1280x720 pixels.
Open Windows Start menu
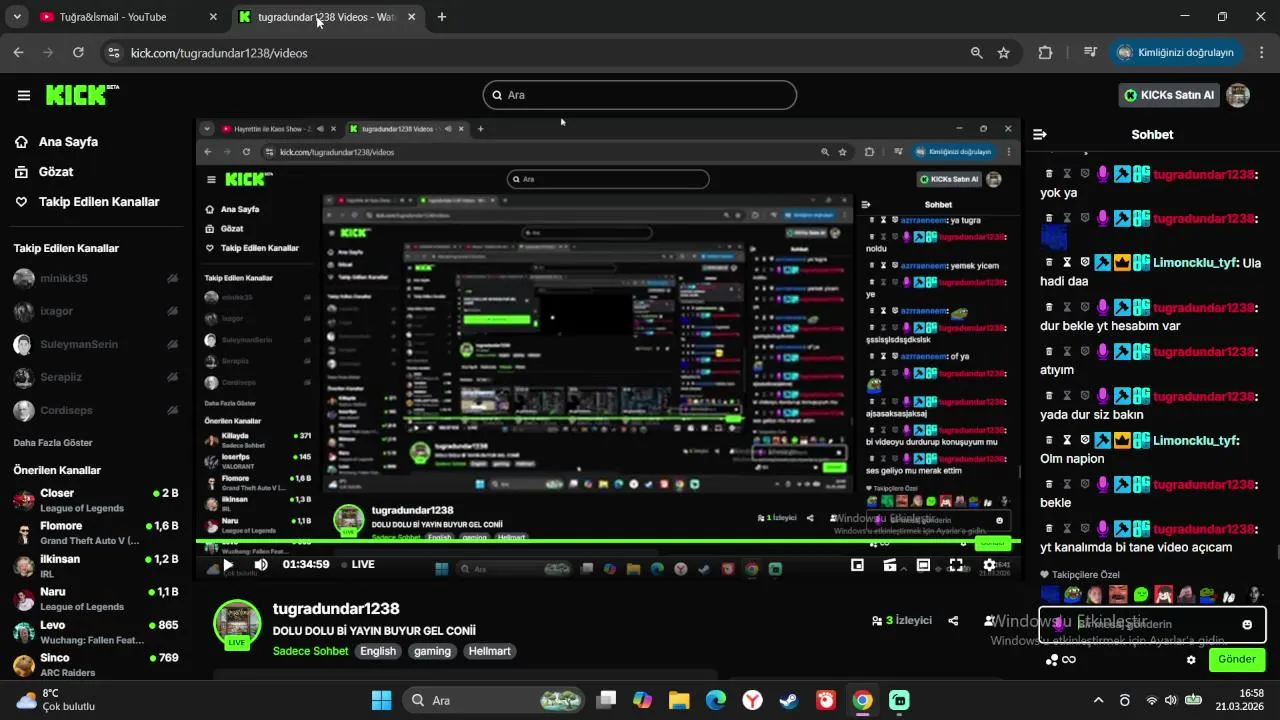(382, 700)
